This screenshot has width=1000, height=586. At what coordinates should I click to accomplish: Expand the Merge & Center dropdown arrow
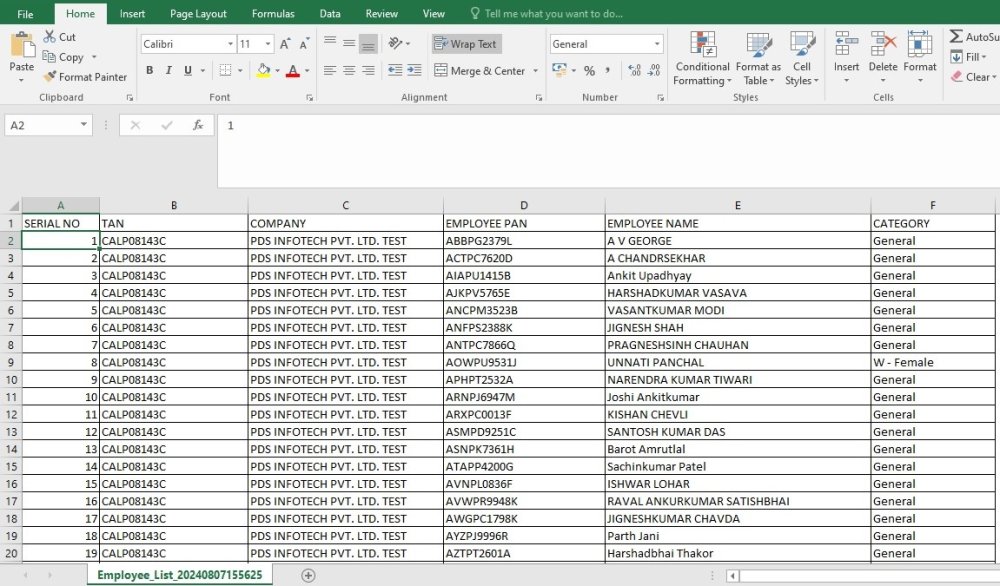[x=535, y=71]
